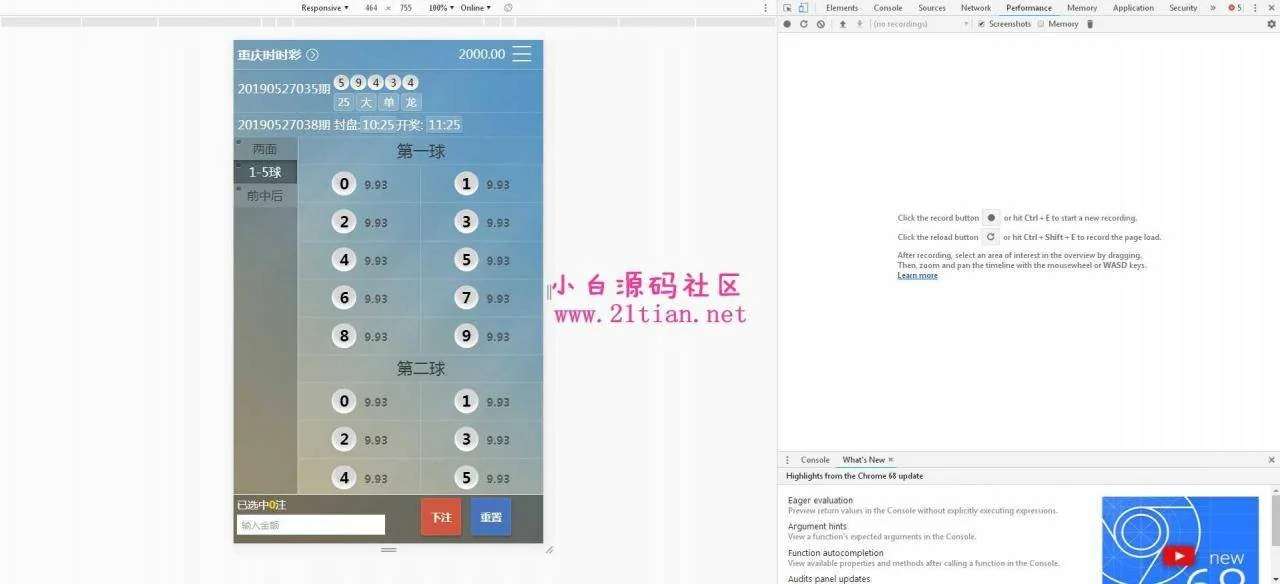Click the collect garbage trash icon

[1090, 24]
